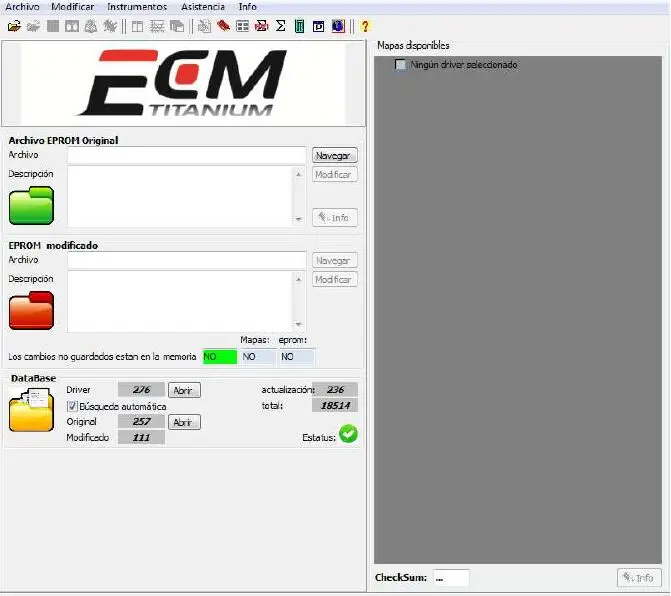
Task: Click the yellow DataBase folder icon
Action: [x=31, y=410]
